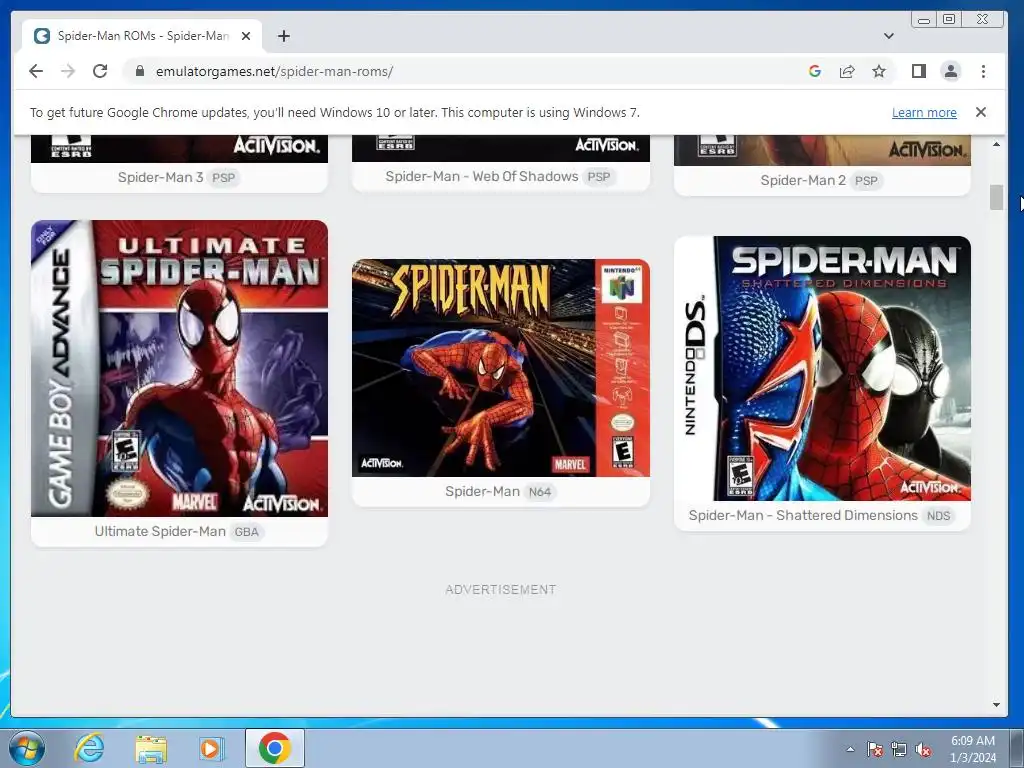The width and height of the screenshot is (1024, 768).
Task: Click the Spider-Man N64 title text
Action: coord(483,492)
